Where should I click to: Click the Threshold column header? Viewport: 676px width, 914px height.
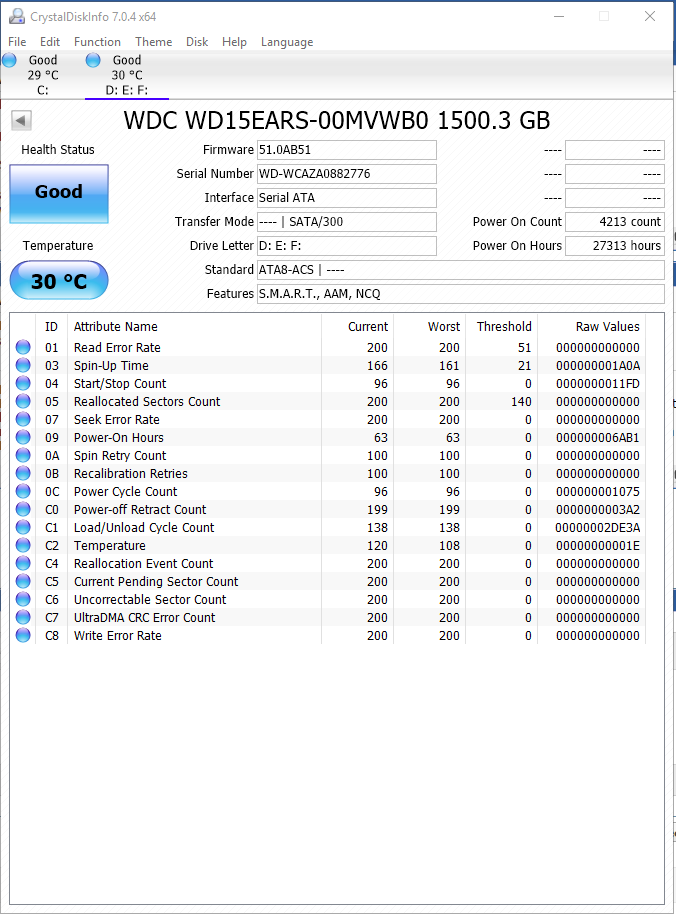501,326
